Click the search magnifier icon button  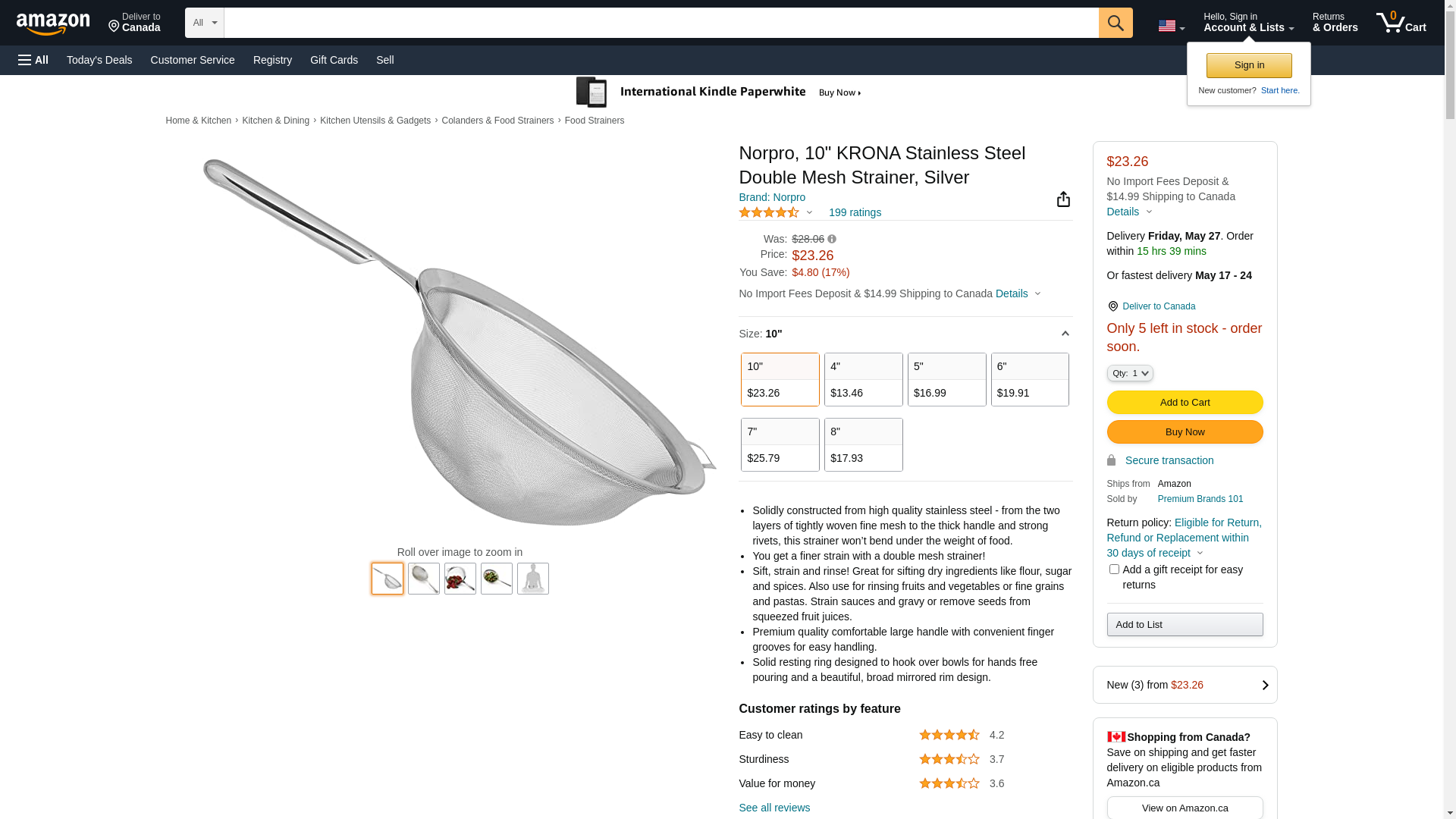pyautogui.click(x=1115, y=23)
